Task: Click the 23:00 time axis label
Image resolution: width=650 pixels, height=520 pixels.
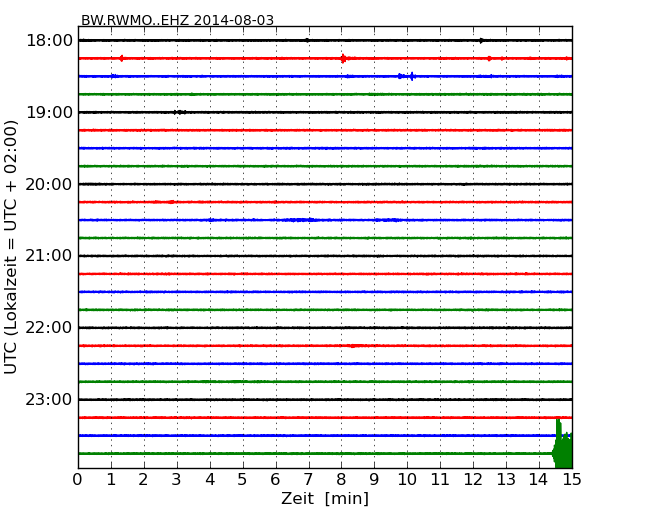Action: point(49,400)
